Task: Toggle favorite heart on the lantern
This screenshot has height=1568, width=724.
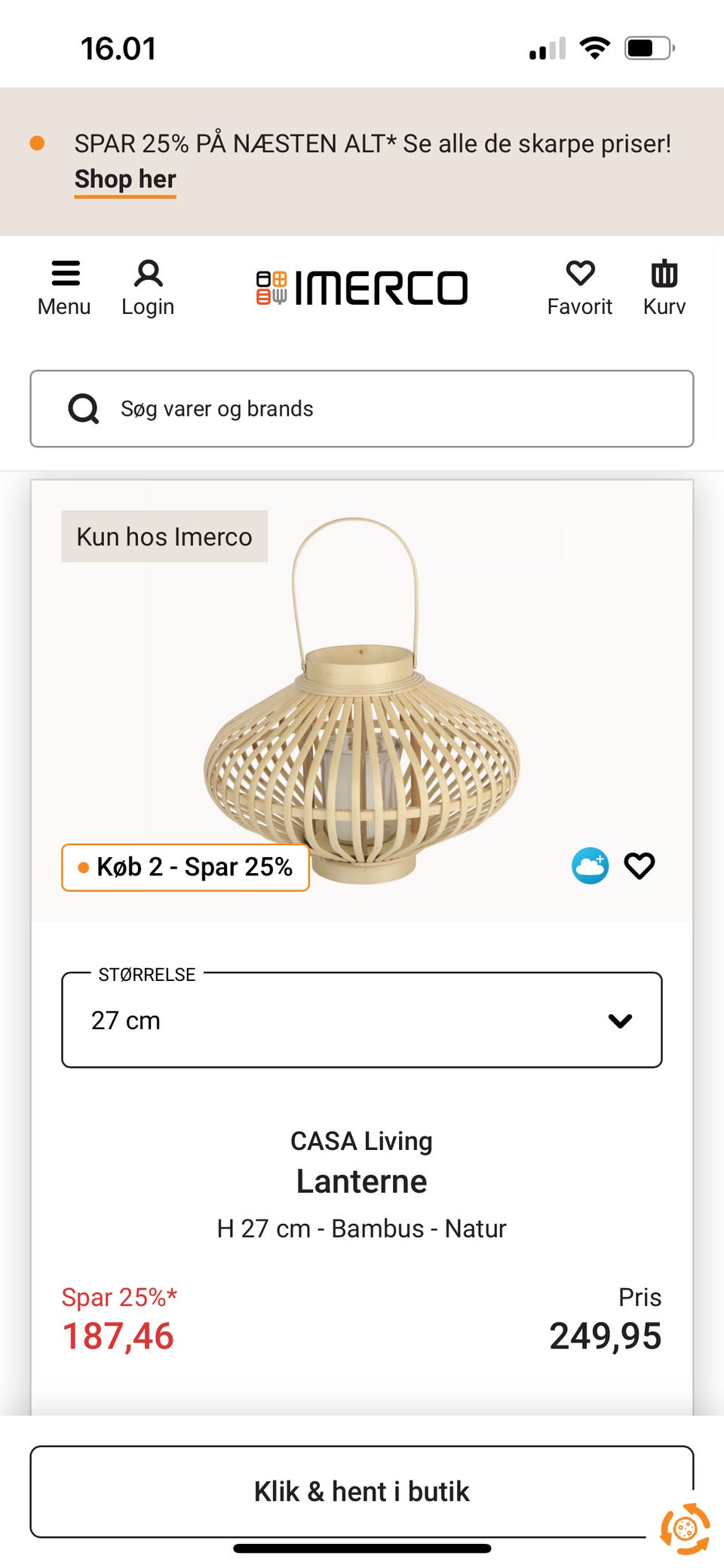Action: 640,865
